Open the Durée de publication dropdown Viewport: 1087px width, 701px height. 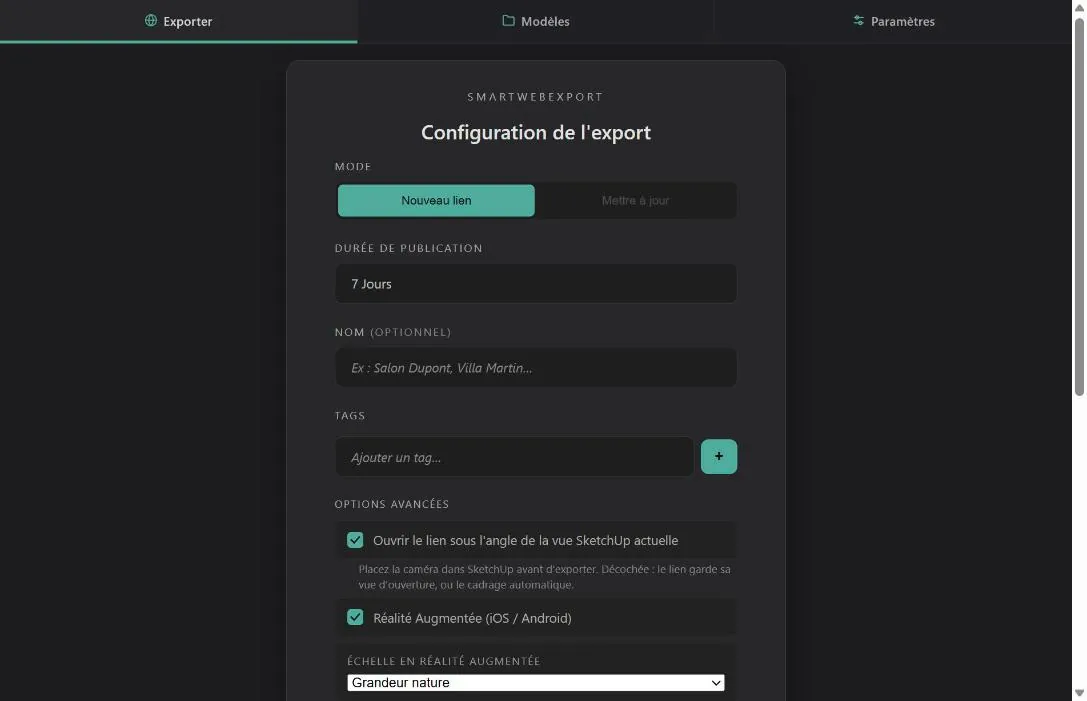(536, 284)
